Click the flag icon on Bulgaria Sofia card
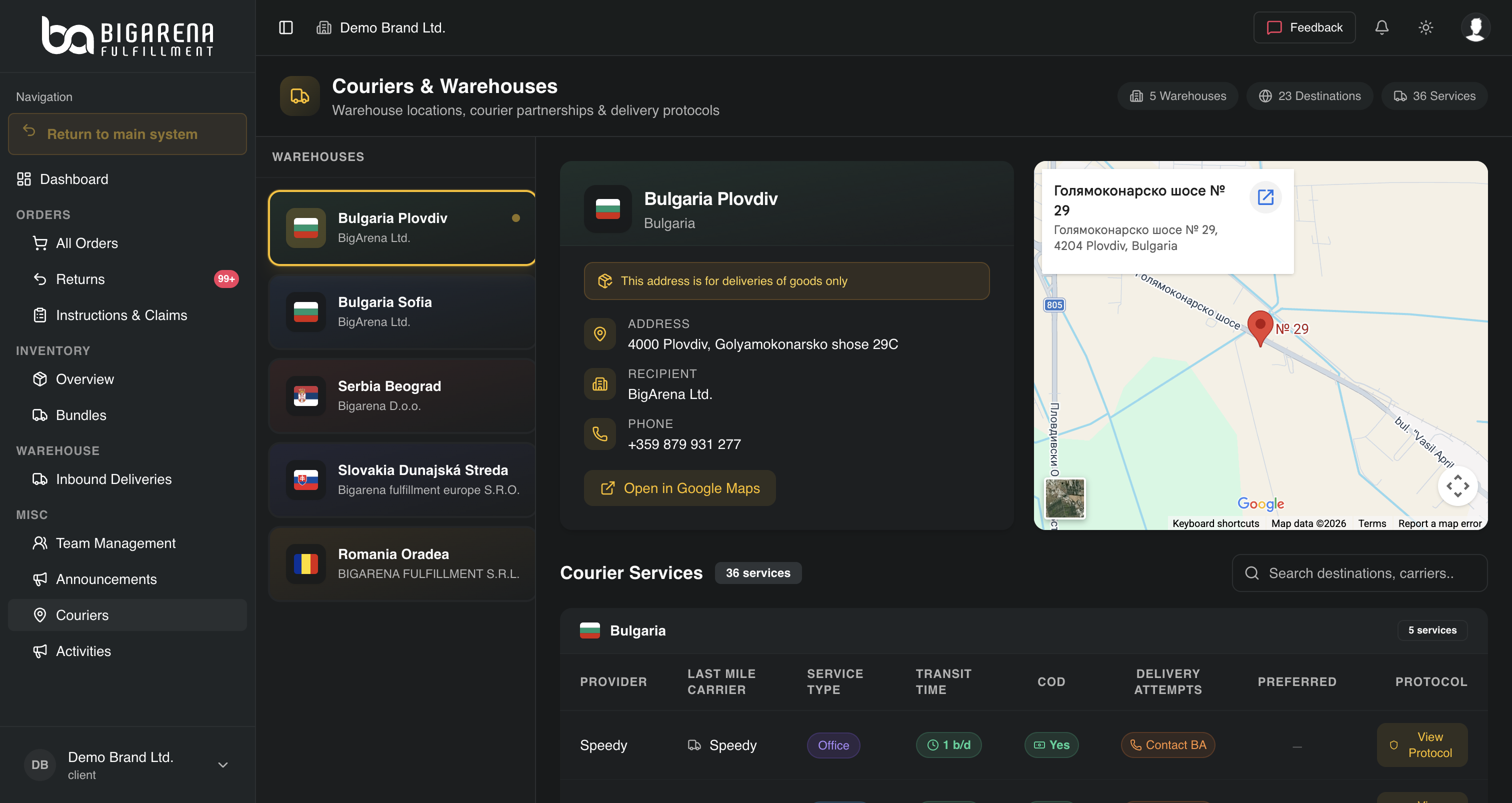 click(306, 311)
